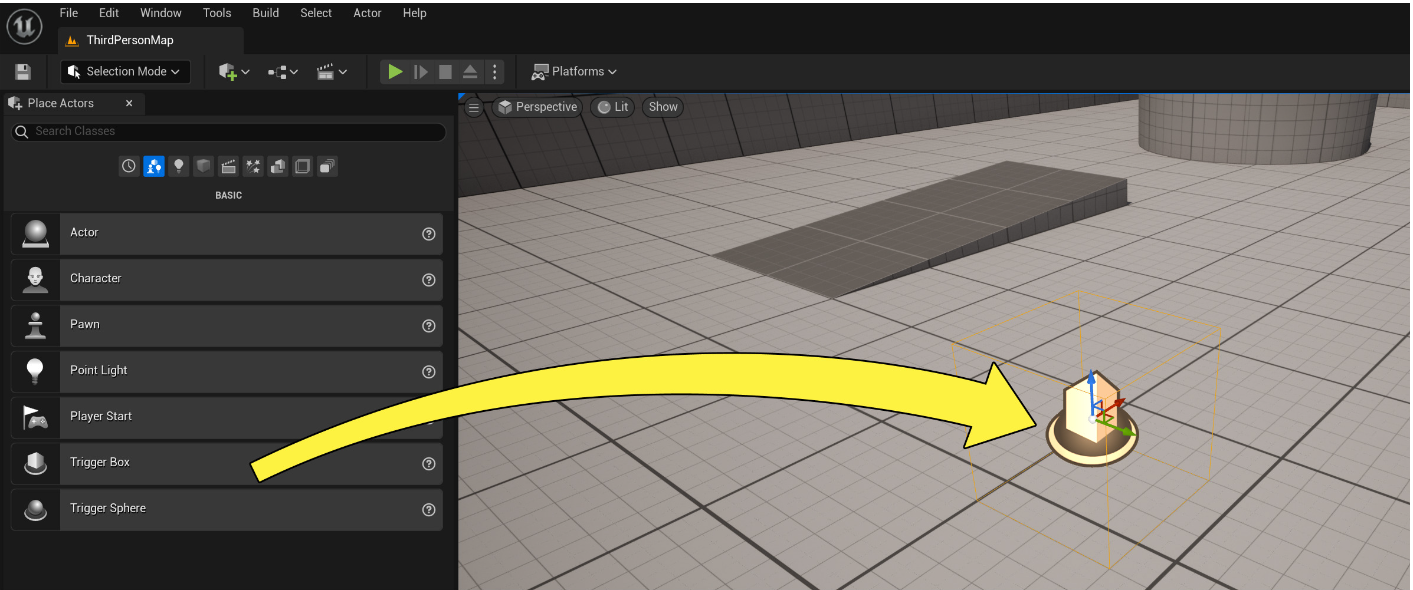Open the Tools menu

pyautogui.click(x=217, y=13)
